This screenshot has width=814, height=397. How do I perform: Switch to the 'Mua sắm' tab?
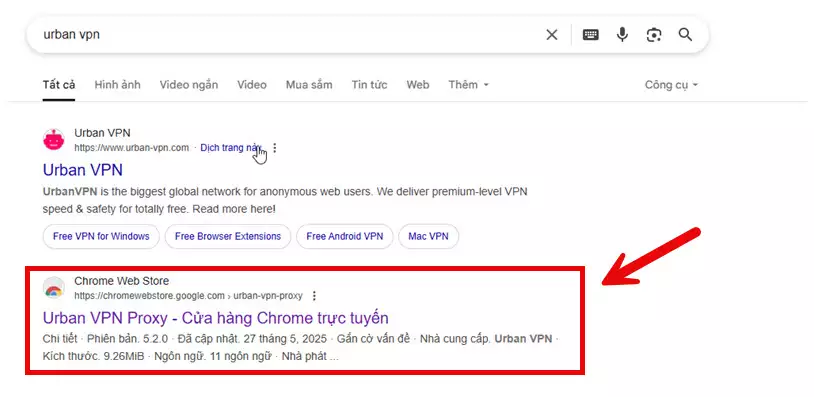309,85
